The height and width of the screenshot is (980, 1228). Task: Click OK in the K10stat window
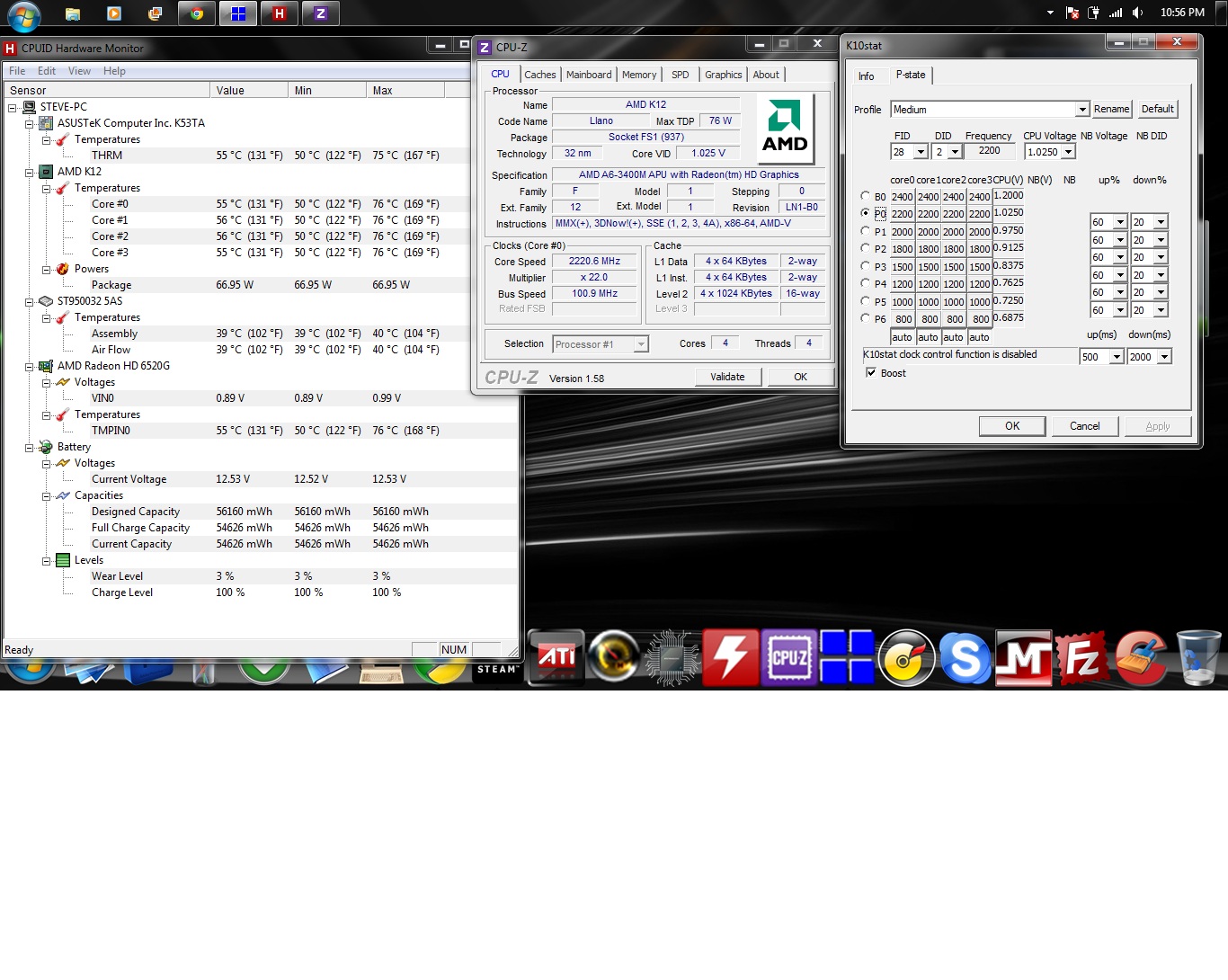pyautogui.click(x=1012, y=426)
